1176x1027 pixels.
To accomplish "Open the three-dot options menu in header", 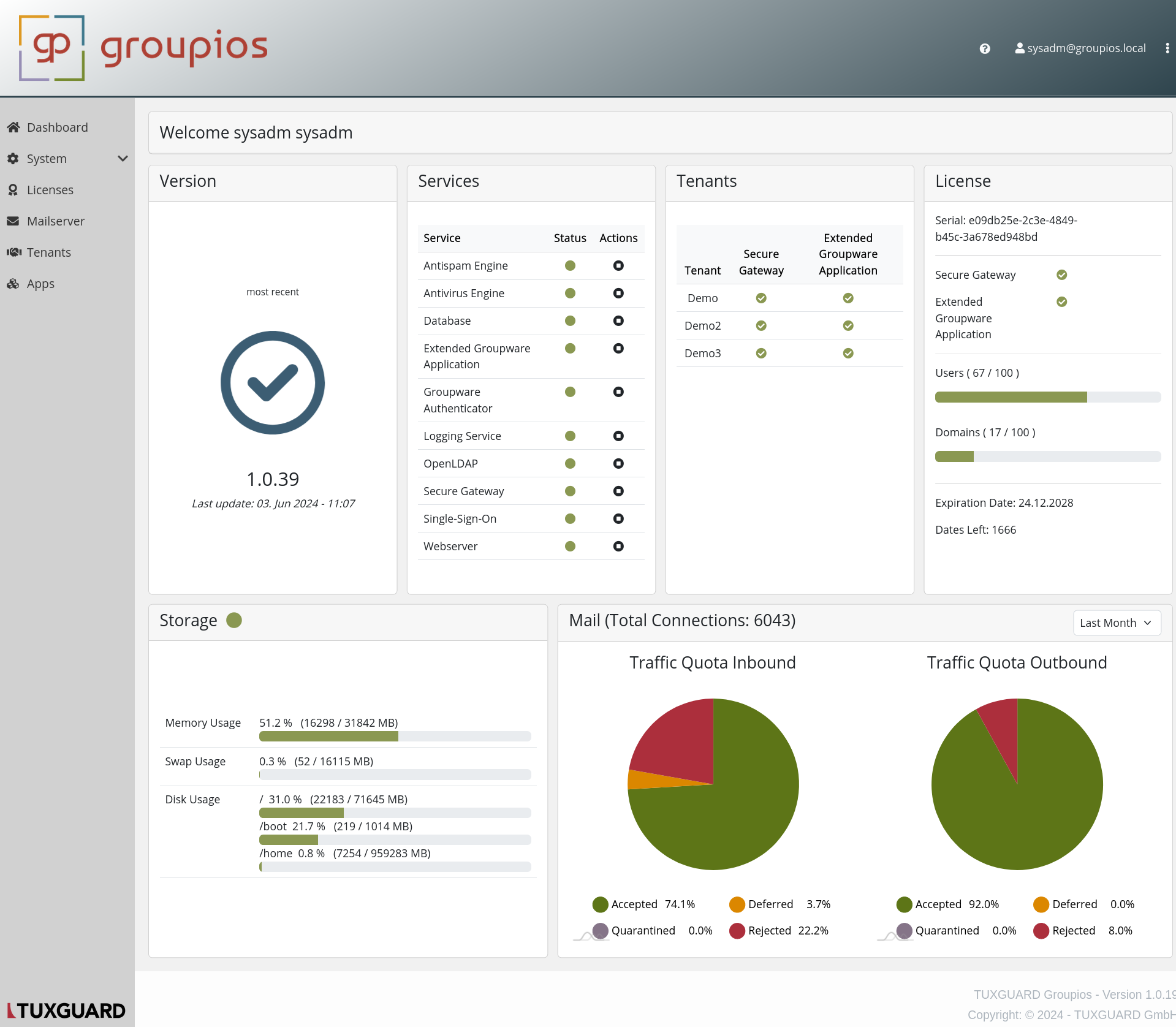I will pos(1167,48).
